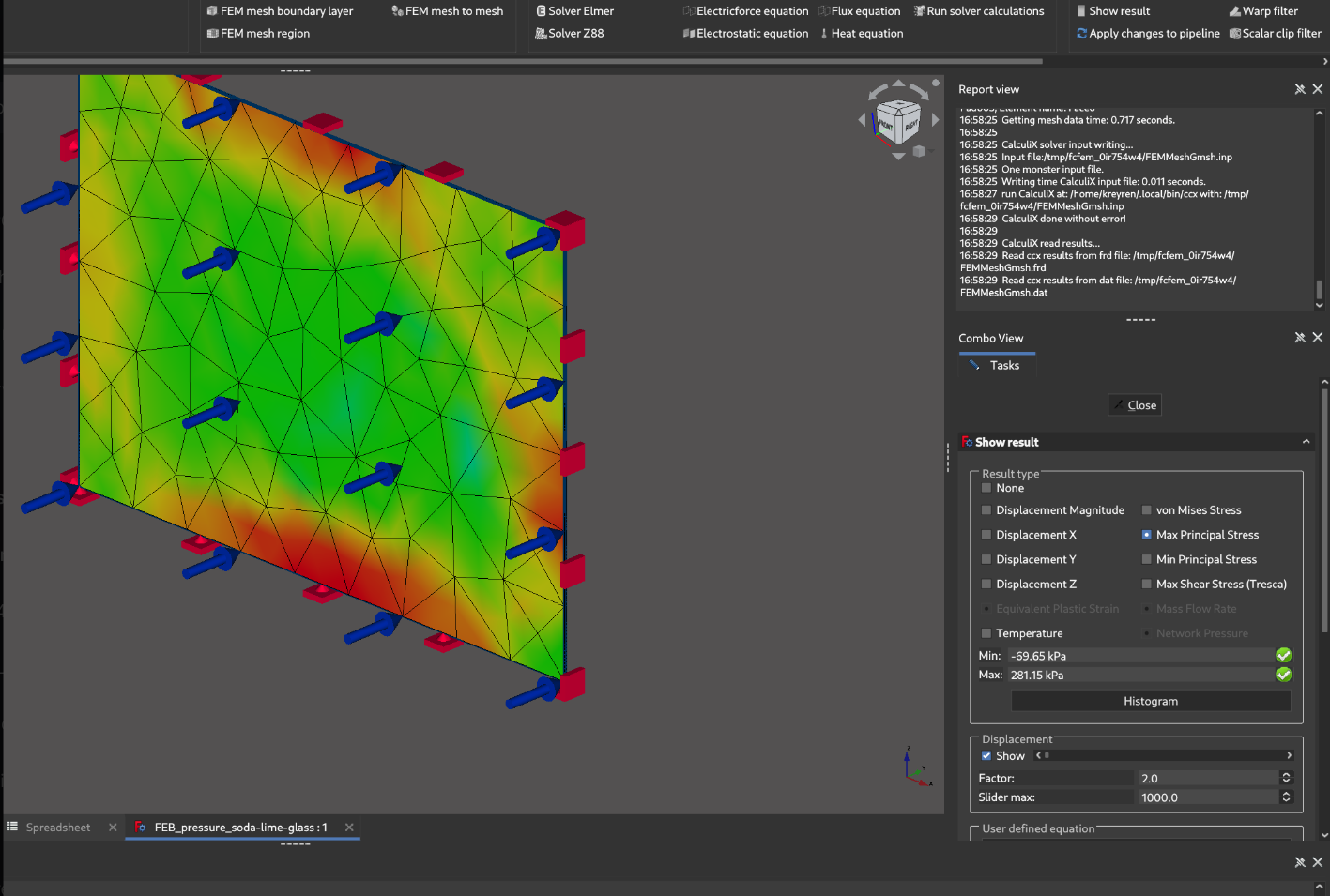Increase the displacement Factor value
This screenshot has width=1330, height=896.
coord(1286,775)
